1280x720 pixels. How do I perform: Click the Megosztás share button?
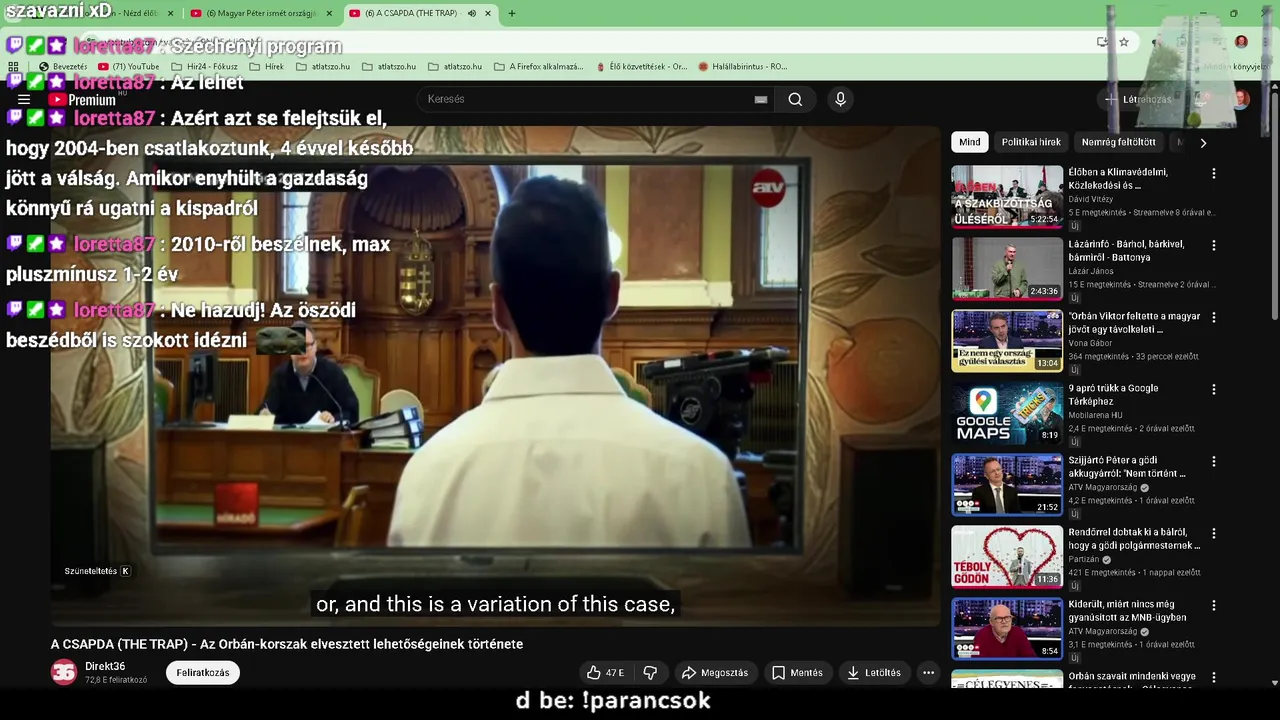715,673
